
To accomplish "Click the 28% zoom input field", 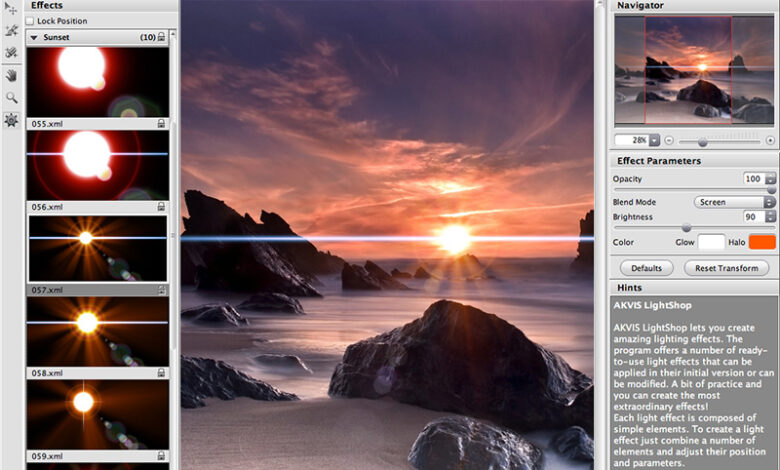I will point(632,140).
